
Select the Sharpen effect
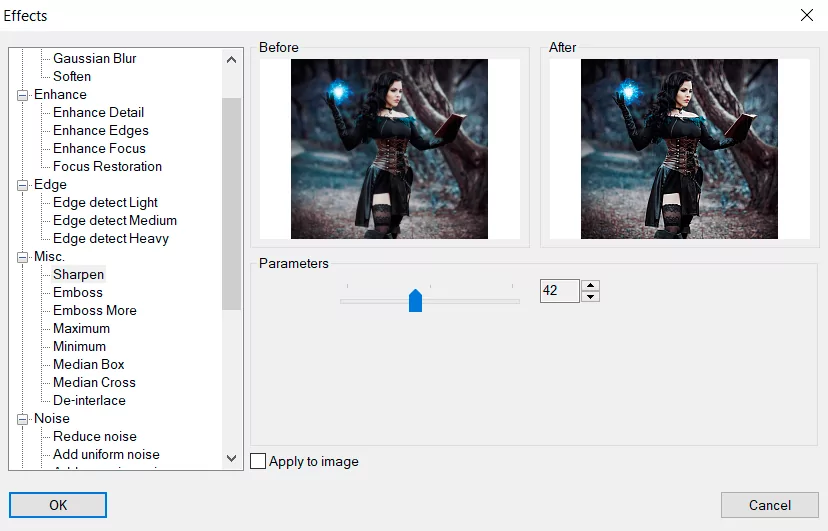click(x=78, y=274)
